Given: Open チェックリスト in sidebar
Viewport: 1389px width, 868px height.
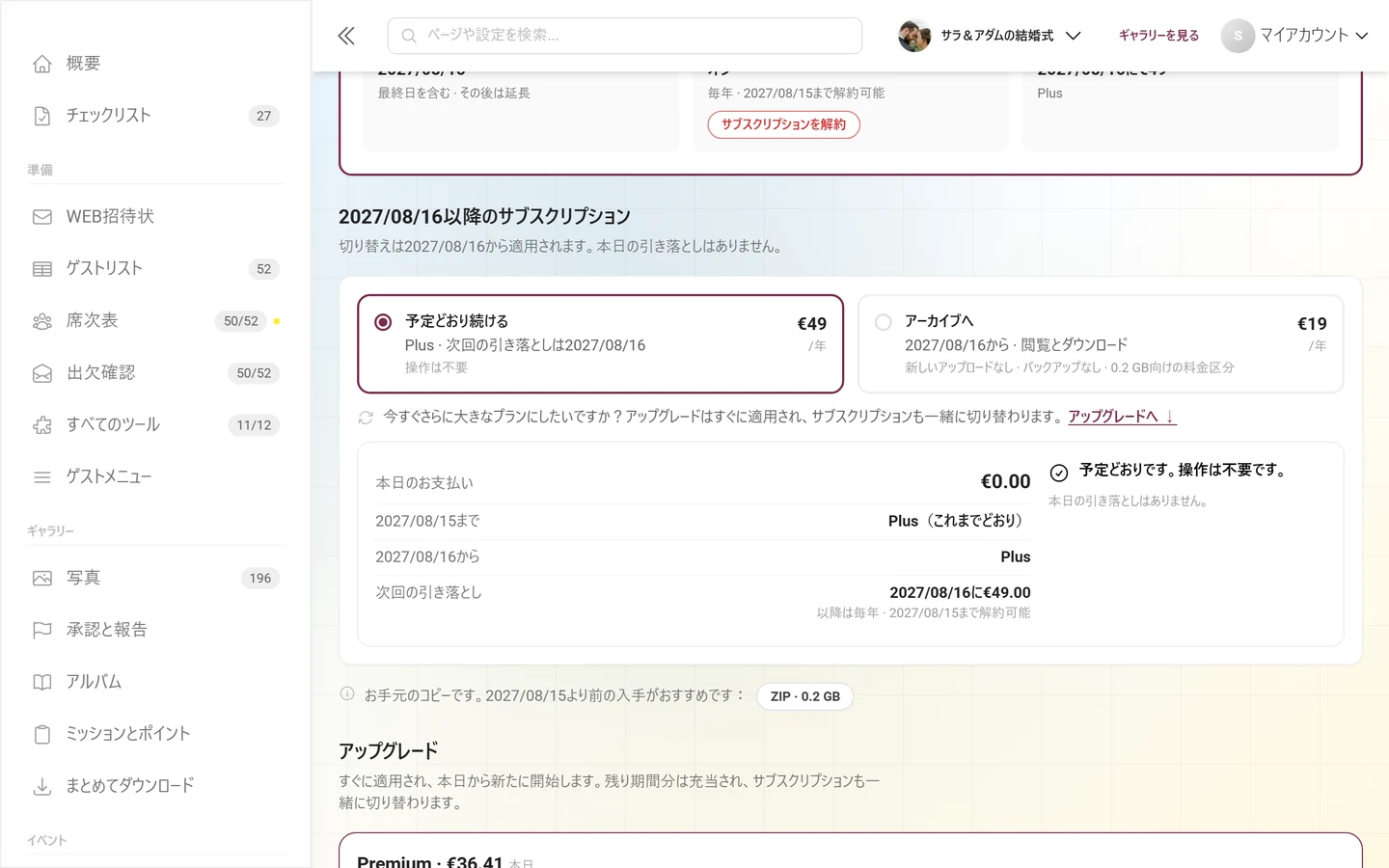Looking at the screenshot, I should pos(155,116).
